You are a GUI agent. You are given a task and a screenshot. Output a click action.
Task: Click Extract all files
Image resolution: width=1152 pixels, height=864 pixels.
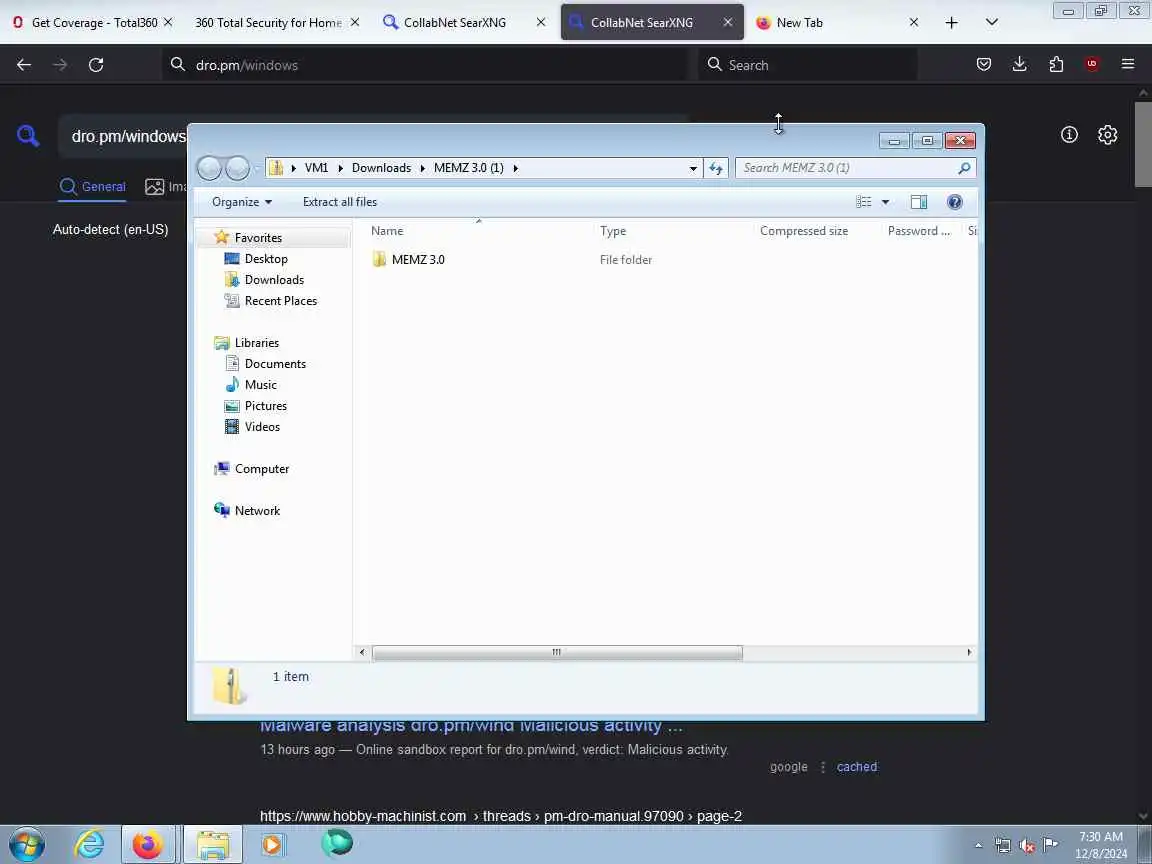(x=339, y=202)
